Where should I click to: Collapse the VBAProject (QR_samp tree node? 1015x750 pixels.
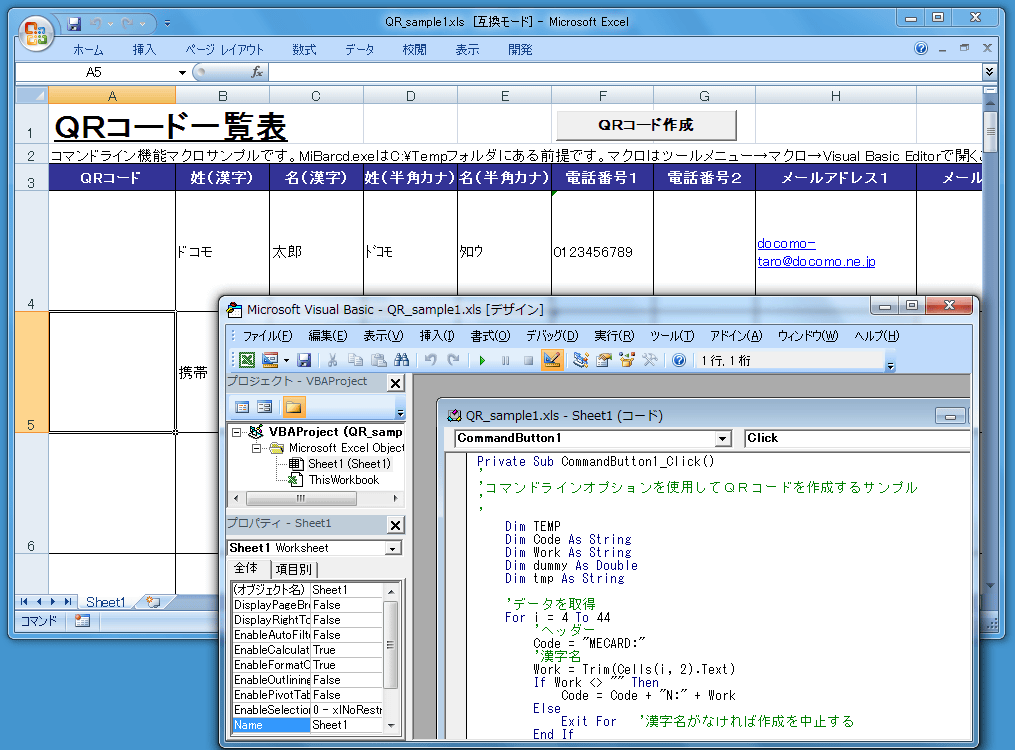coord(237,432)
